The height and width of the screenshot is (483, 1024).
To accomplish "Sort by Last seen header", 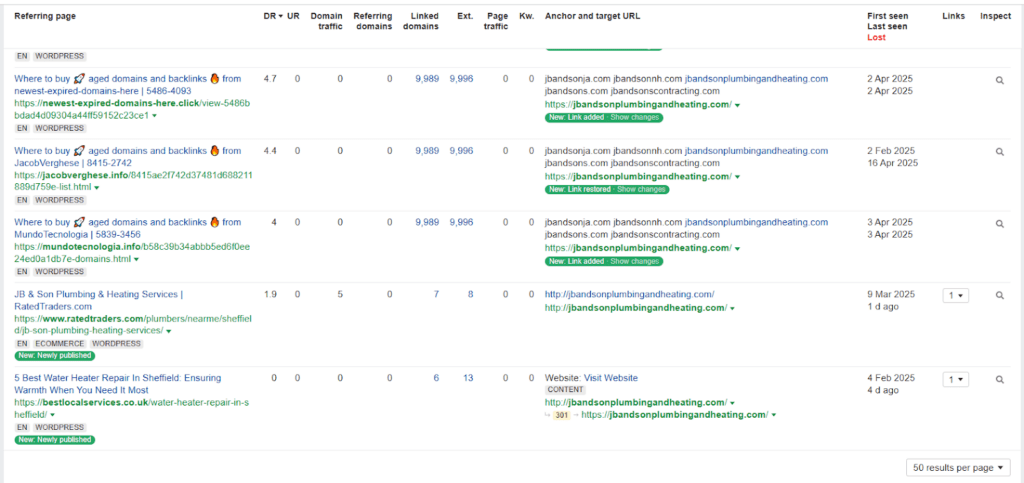I will pyautogui.click(x=887, y=27).
